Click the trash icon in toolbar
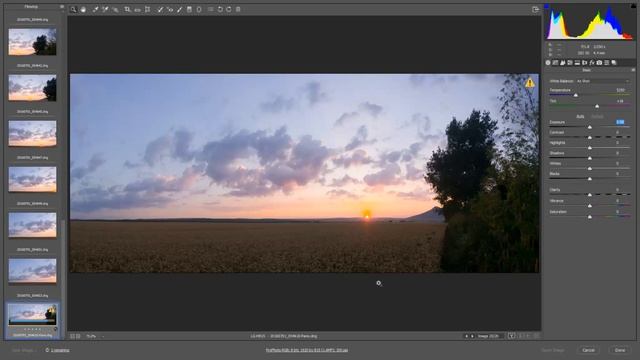Viewport: 640px width, 360px height. click(x=238, y=9)
